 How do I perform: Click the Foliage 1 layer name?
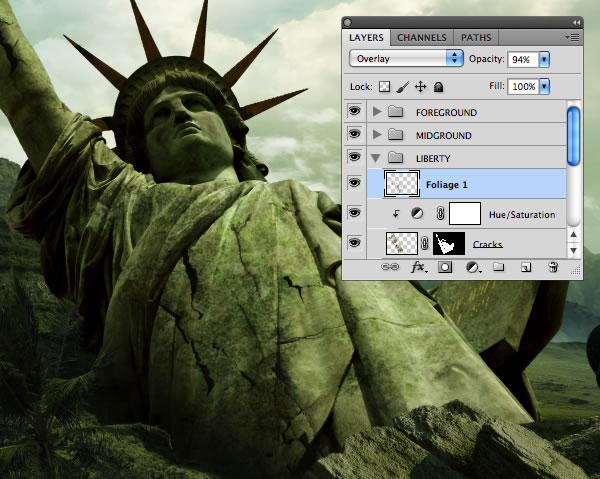(x=447, y=185)
